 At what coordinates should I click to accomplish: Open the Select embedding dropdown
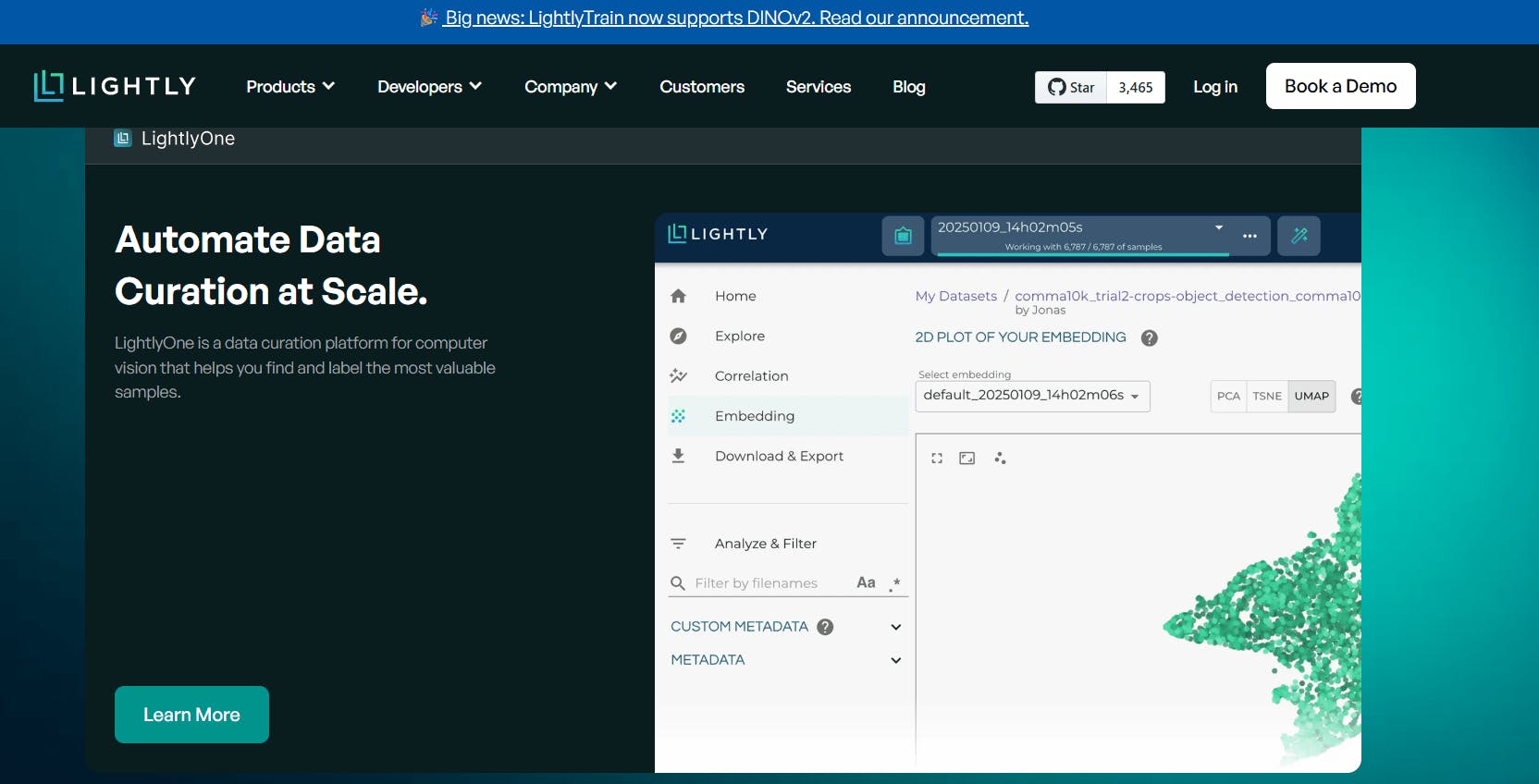(1032, 396)
